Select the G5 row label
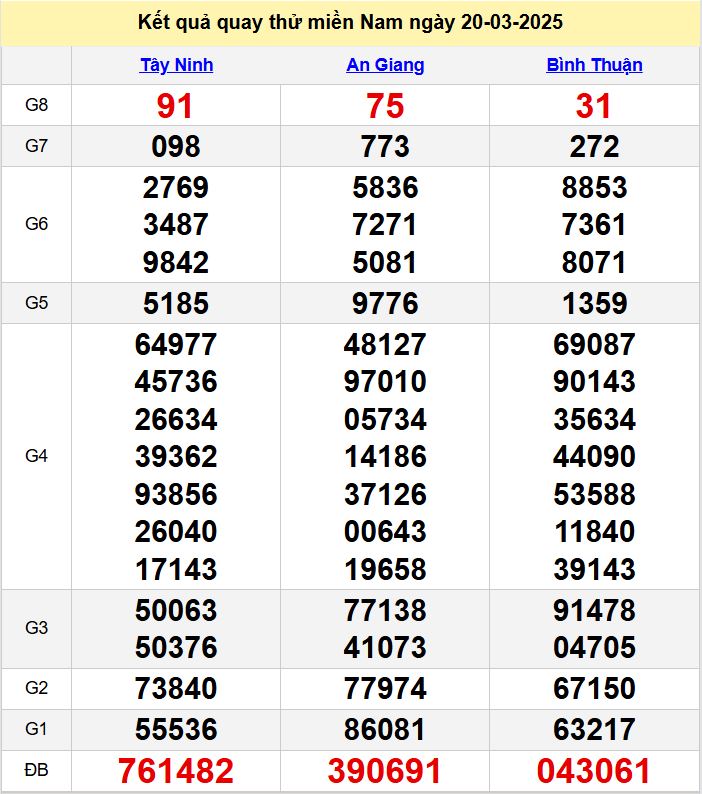This screenshot has height=794, width=702. click(36, 303)
